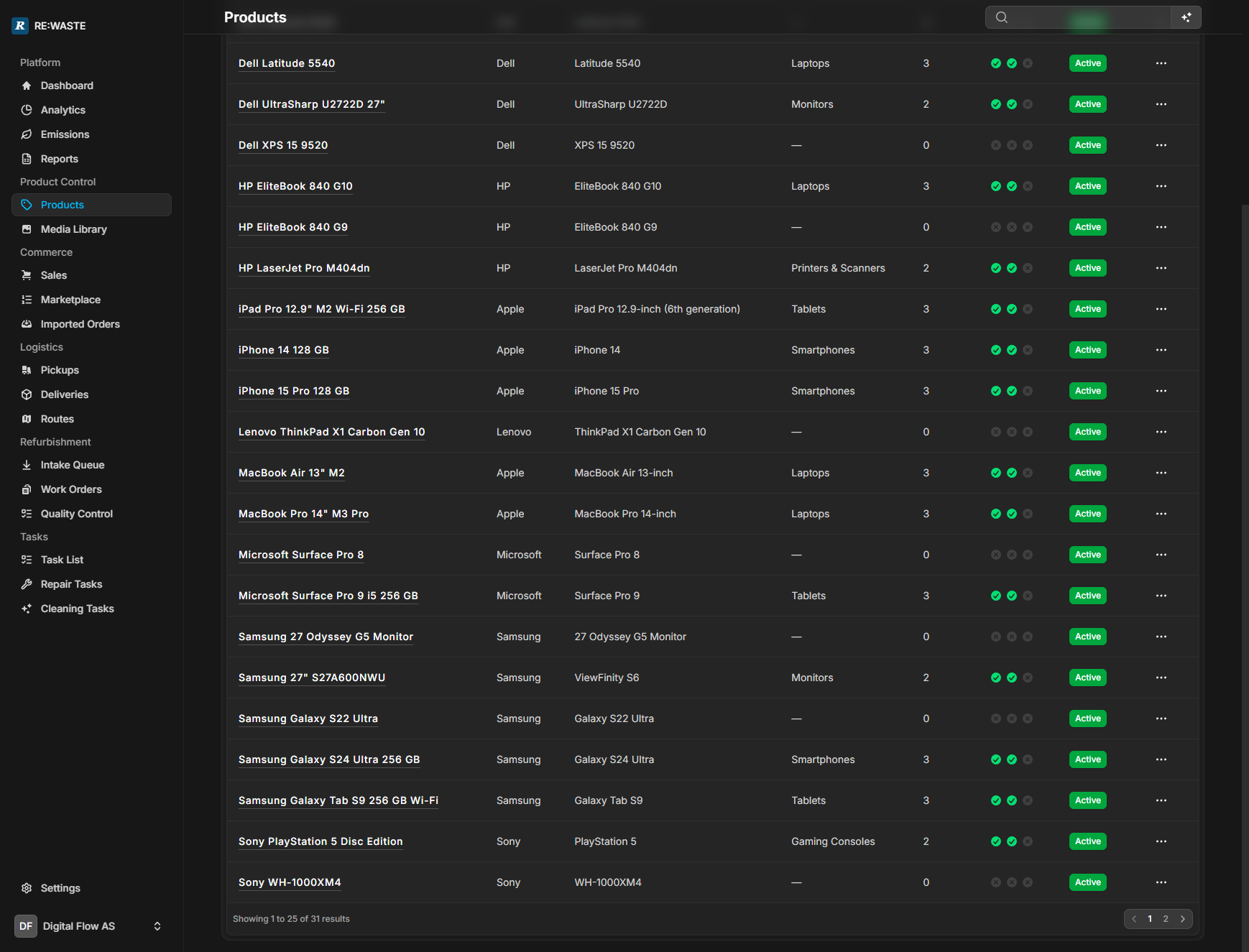Click the Quality Control checklist icon
This screenshot has width=1249, height=952.
27,514
